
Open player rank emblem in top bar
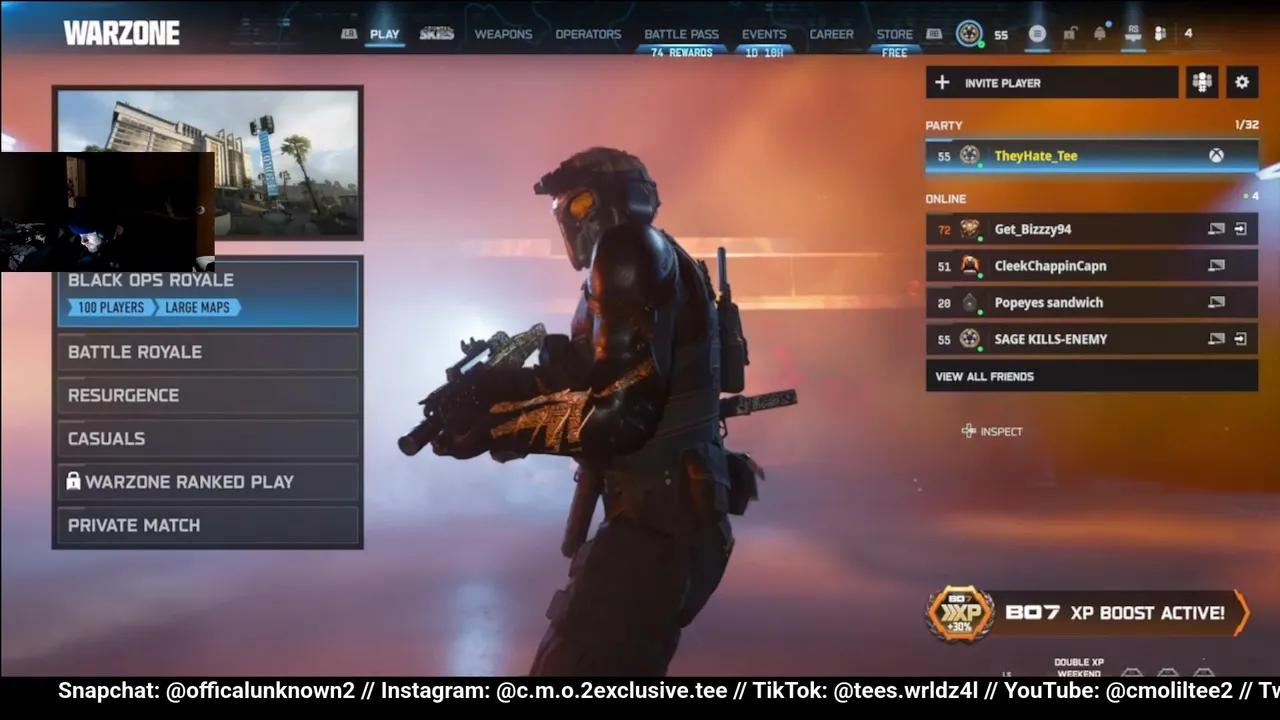point(969,34)
